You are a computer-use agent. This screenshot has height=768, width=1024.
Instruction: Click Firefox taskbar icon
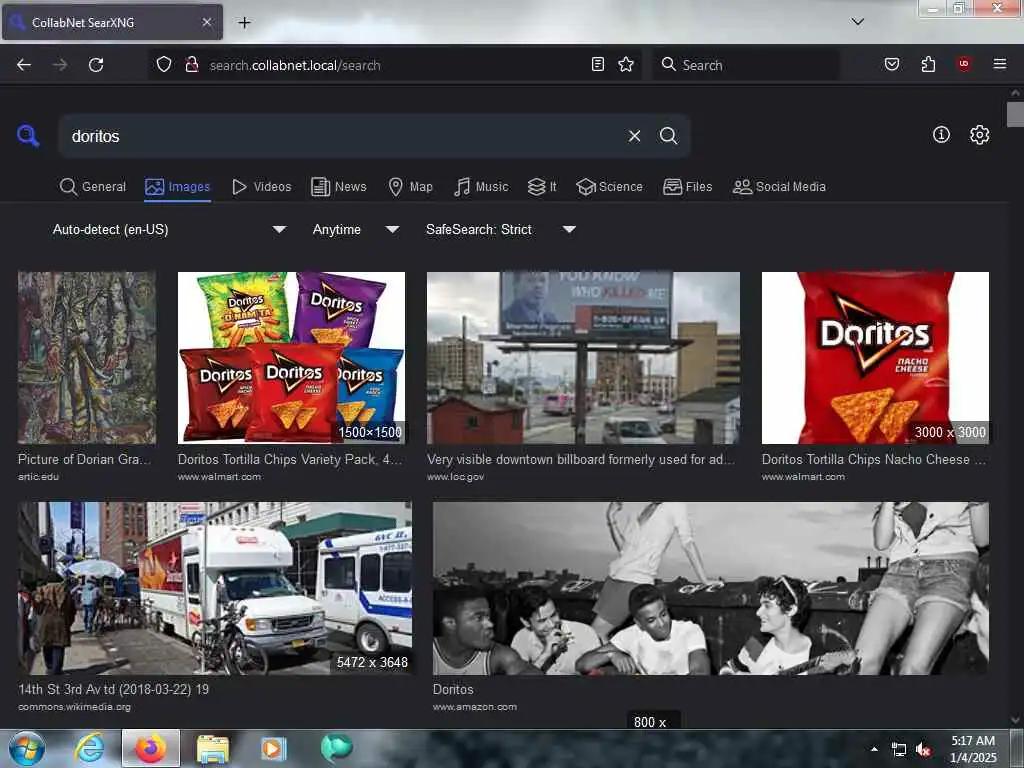tap(150, 748)
